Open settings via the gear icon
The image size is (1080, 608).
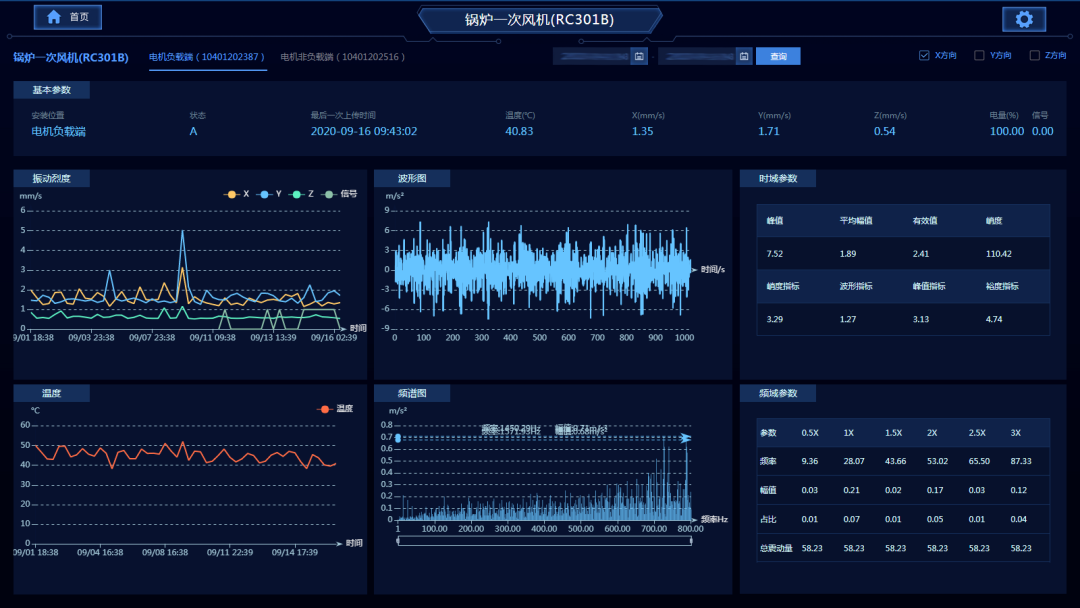(x=1024, y=19)
